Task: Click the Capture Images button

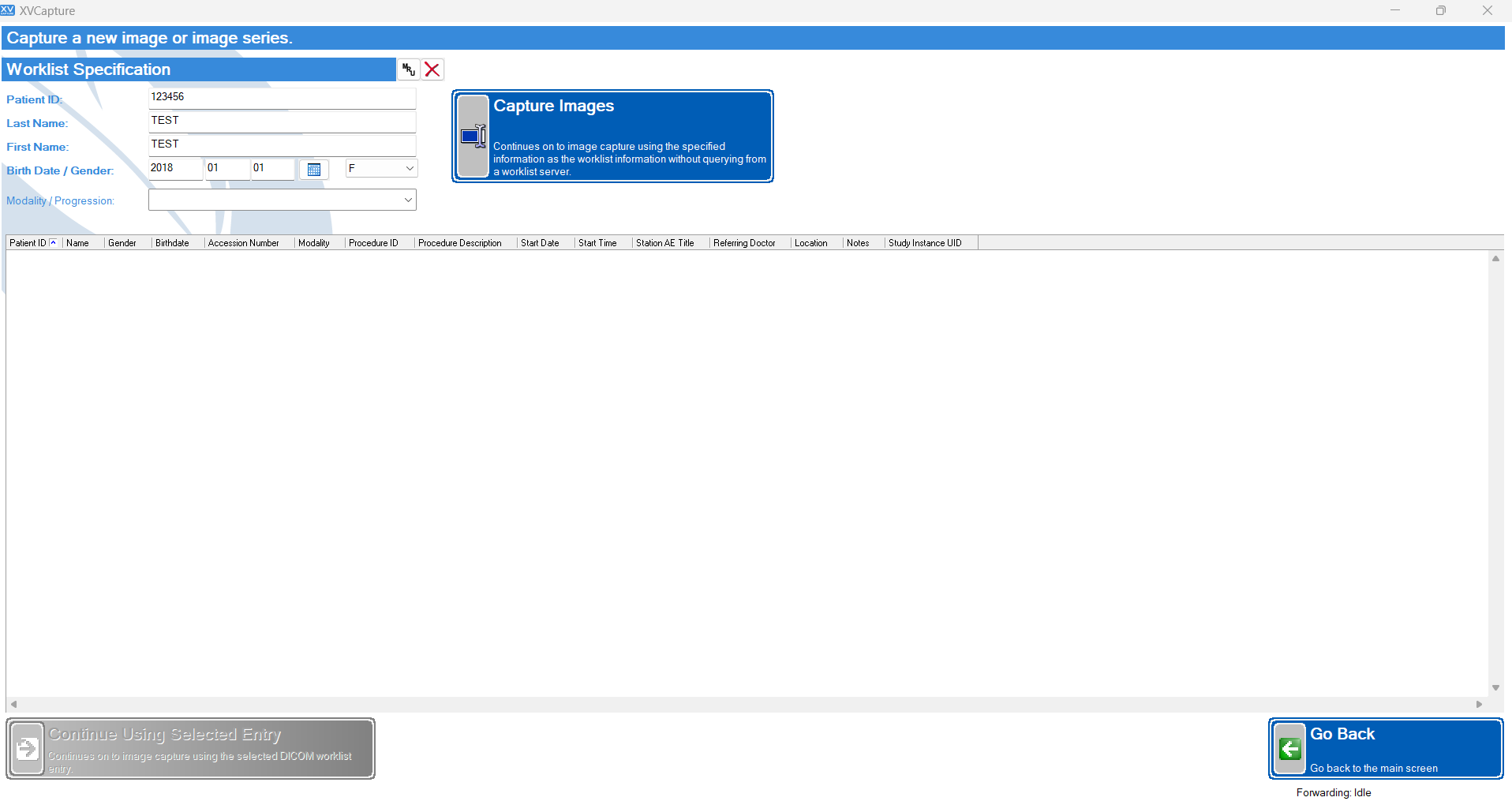Action: point(612,136)
